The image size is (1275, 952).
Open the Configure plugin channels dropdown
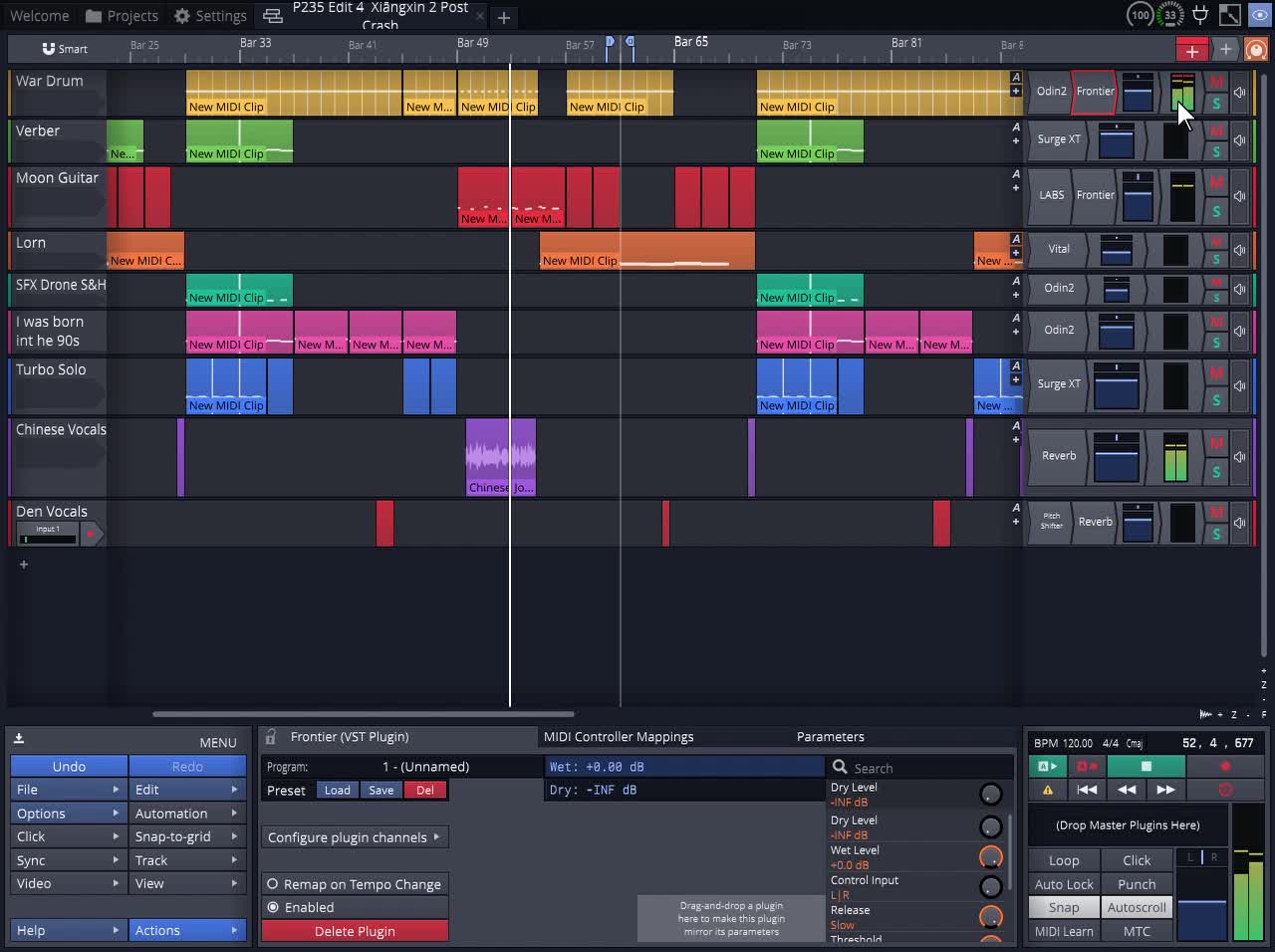pos(355,837)
